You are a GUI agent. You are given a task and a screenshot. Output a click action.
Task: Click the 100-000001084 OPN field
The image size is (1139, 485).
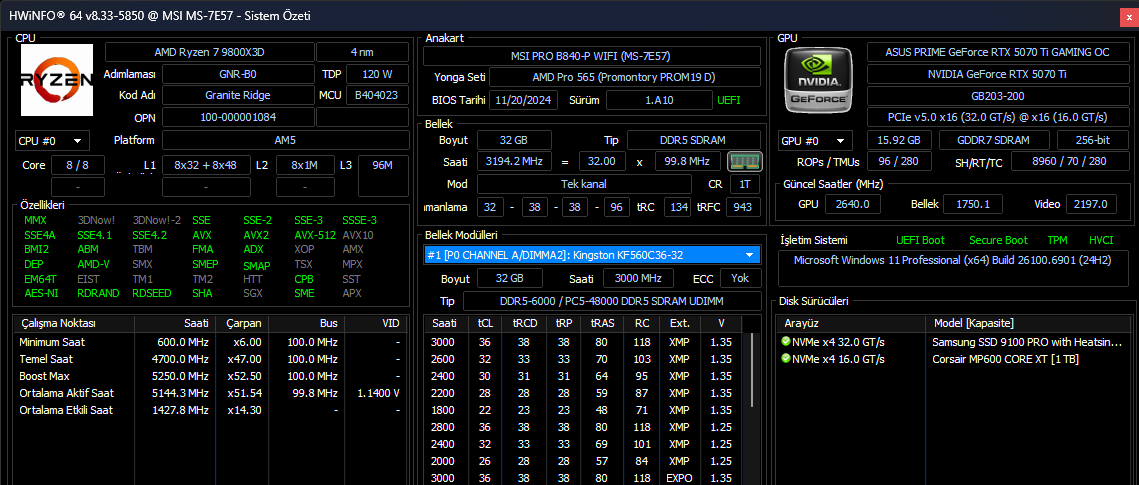[x=238, y=117]
